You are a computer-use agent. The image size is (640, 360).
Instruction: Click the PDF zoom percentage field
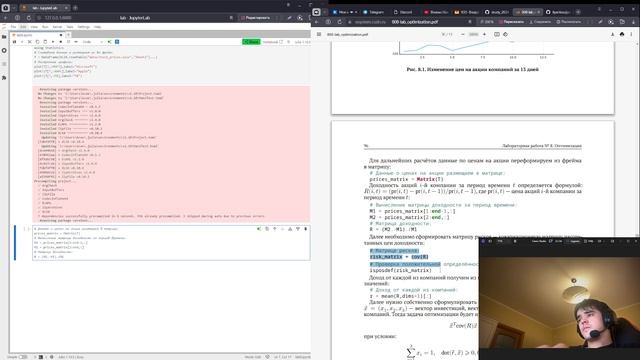point(473,34)
